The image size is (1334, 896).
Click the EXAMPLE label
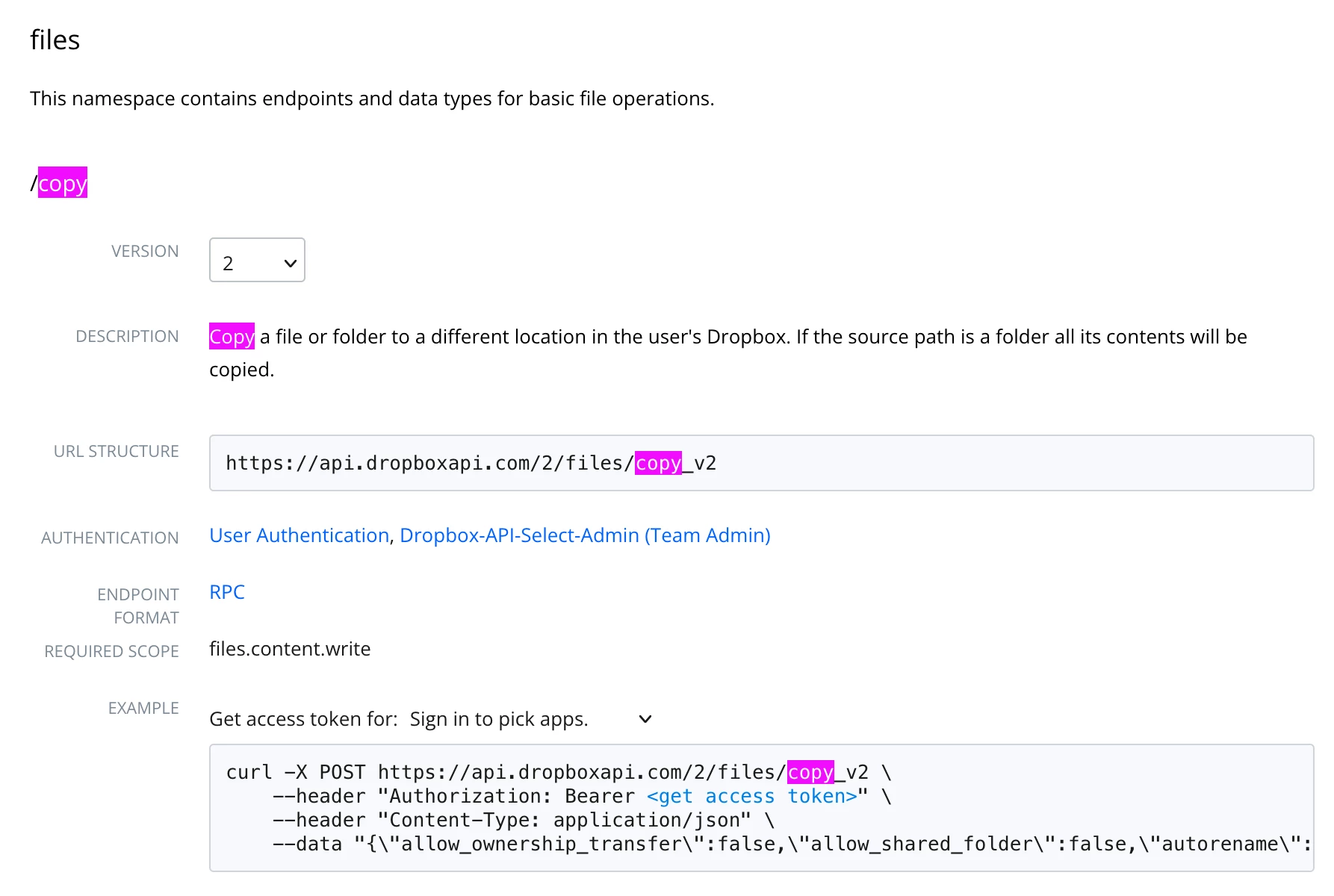(x=143, y=708)
